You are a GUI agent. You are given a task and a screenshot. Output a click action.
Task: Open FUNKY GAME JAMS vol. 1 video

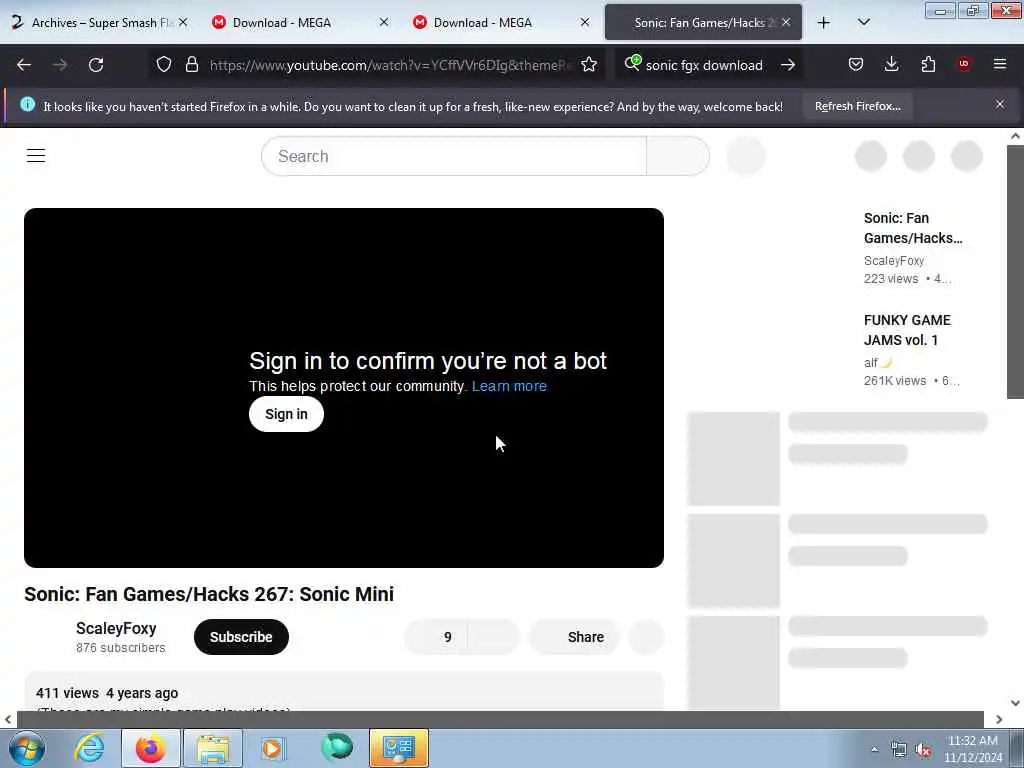(x=907, y=330)
